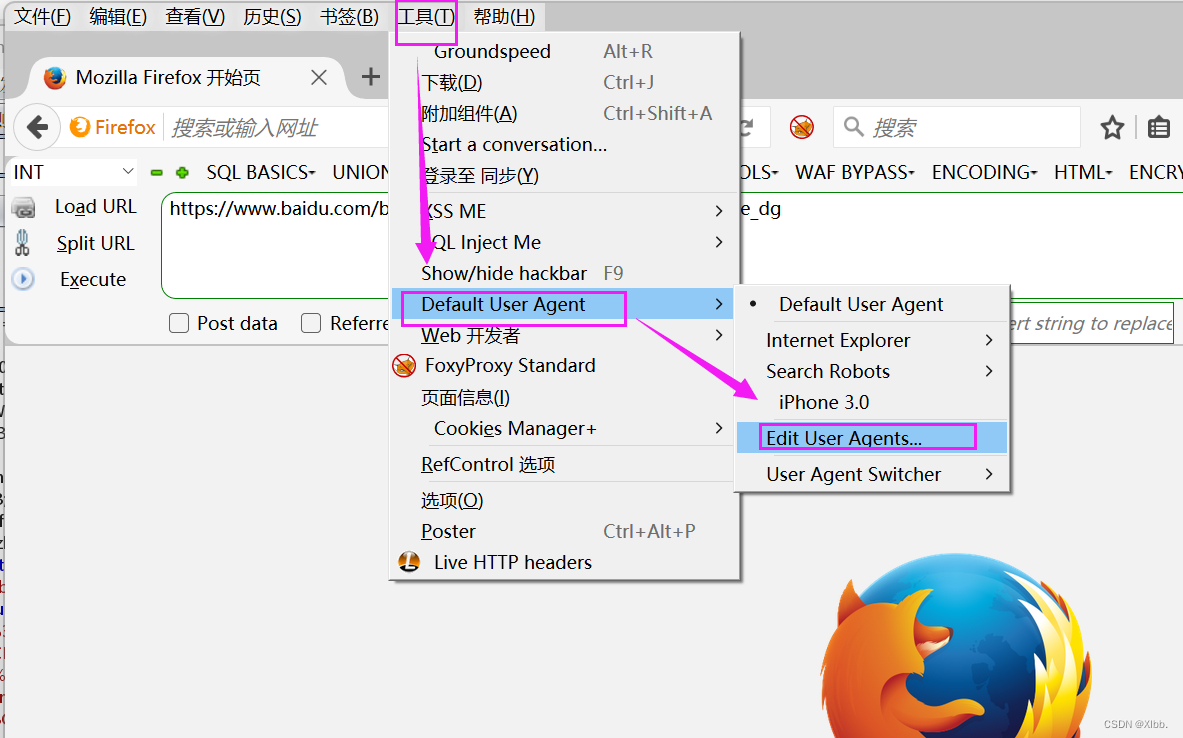This screenshot has height=738, width=1183.
Task: Open 页面信息(I) menu item
Action: [564, 398]
